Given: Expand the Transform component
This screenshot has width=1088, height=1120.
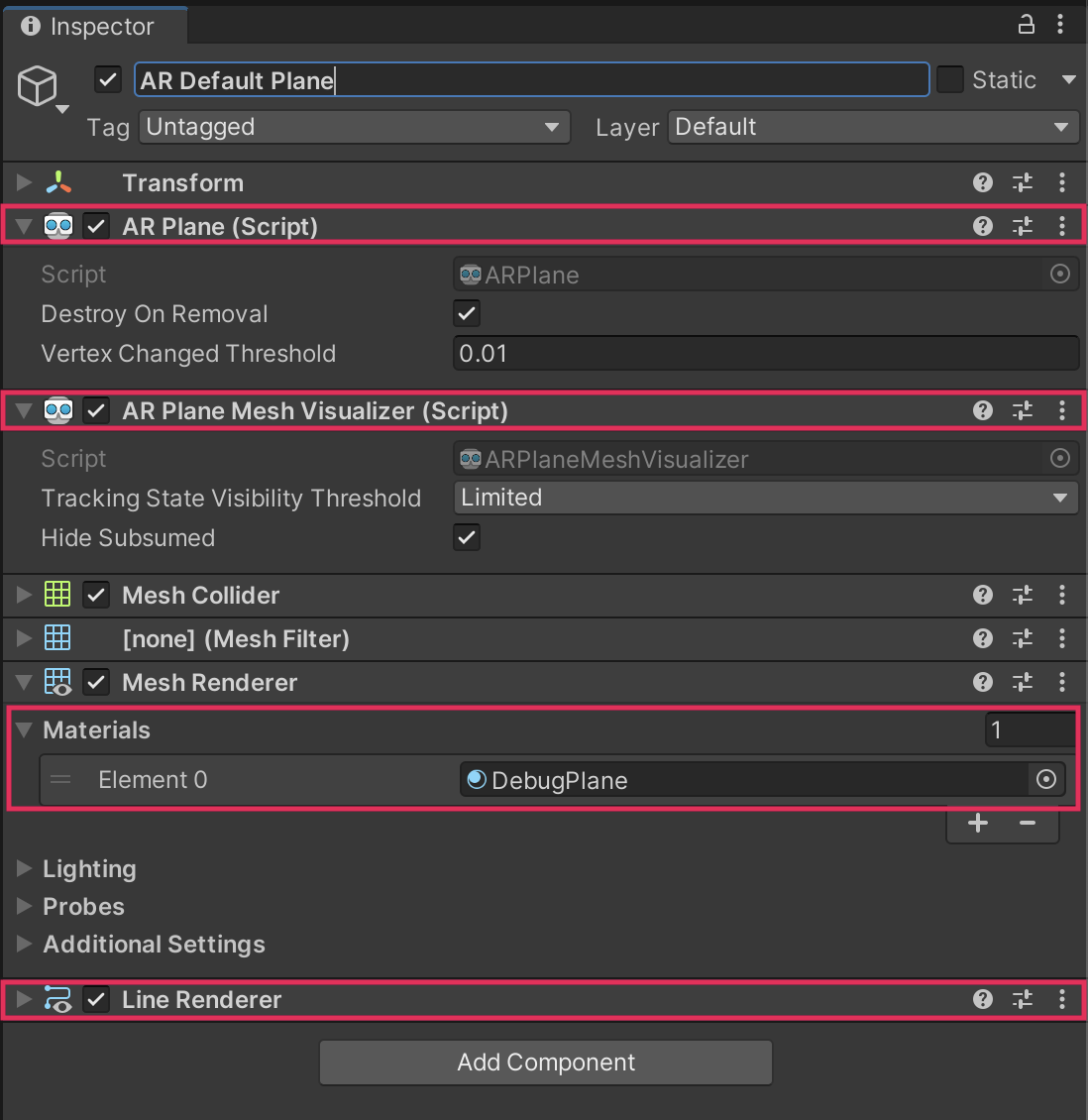Looking at the screenshot, I should (24, 182).
